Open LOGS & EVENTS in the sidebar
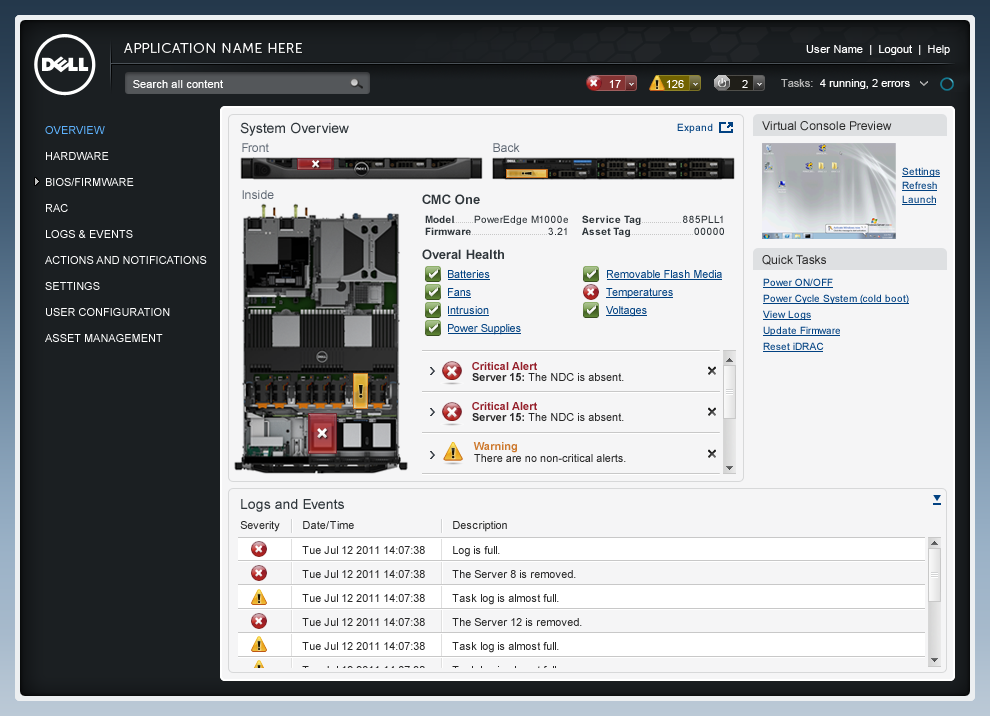 point(88,234)
